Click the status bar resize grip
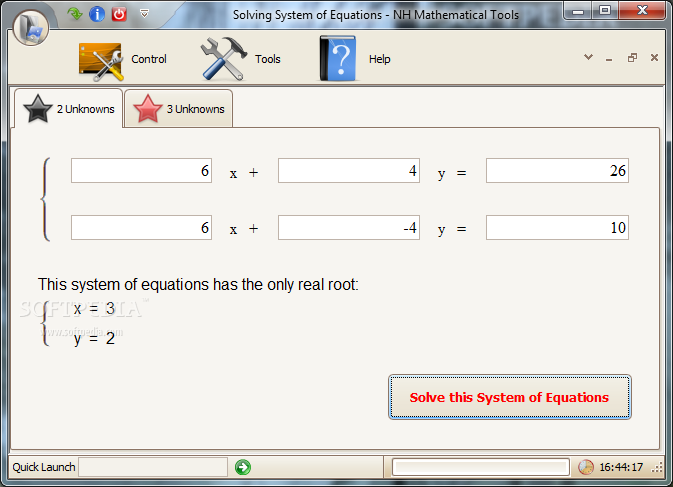Image resolution: width=673 pixels, height=487 pixels. tap(657, 468)
